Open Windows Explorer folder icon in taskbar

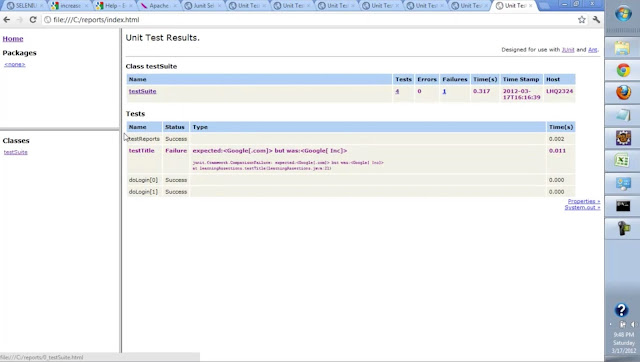623,48
